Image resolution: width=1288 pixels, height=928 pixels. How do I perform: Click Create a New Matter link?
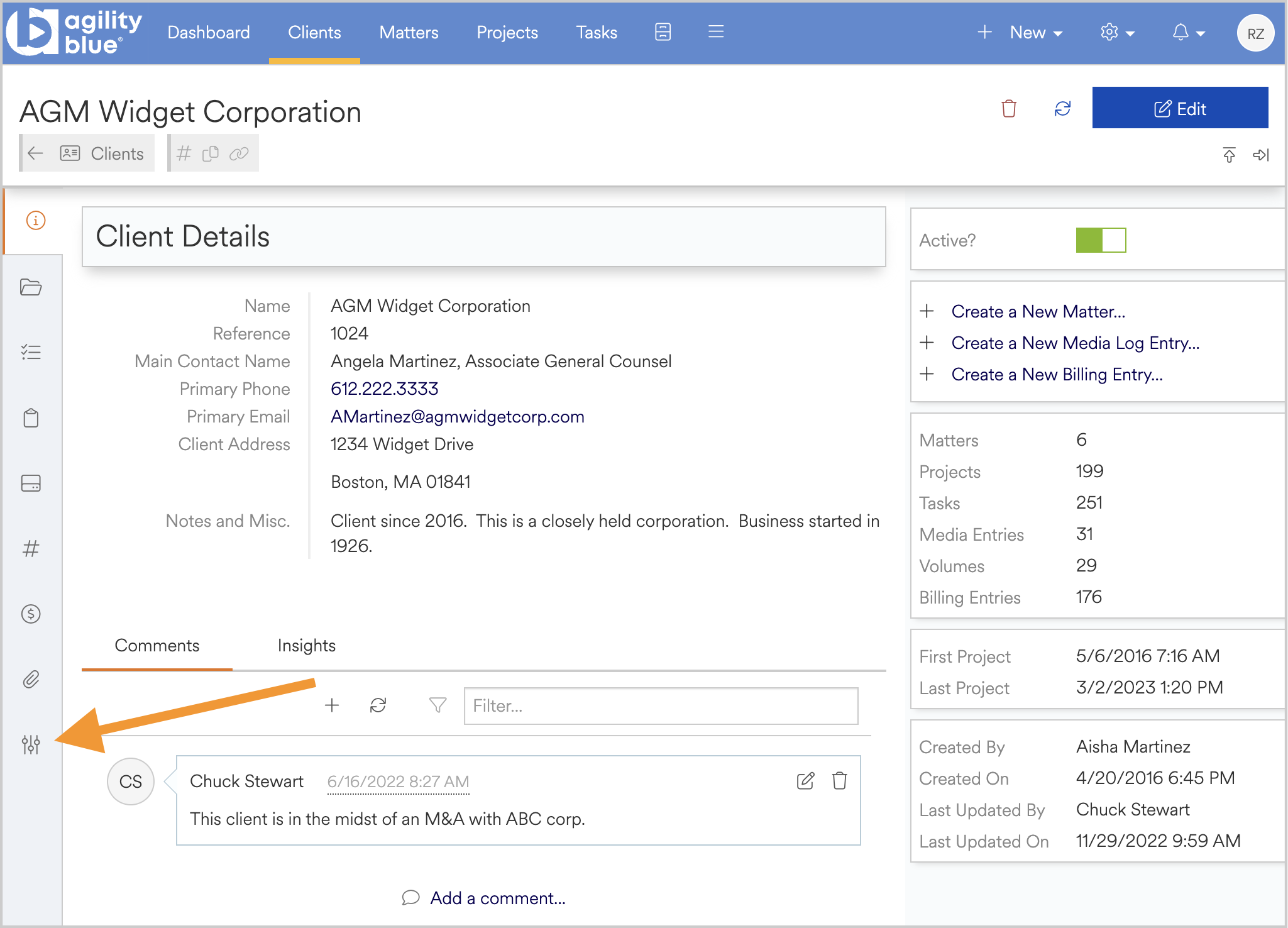[1038, 311]
